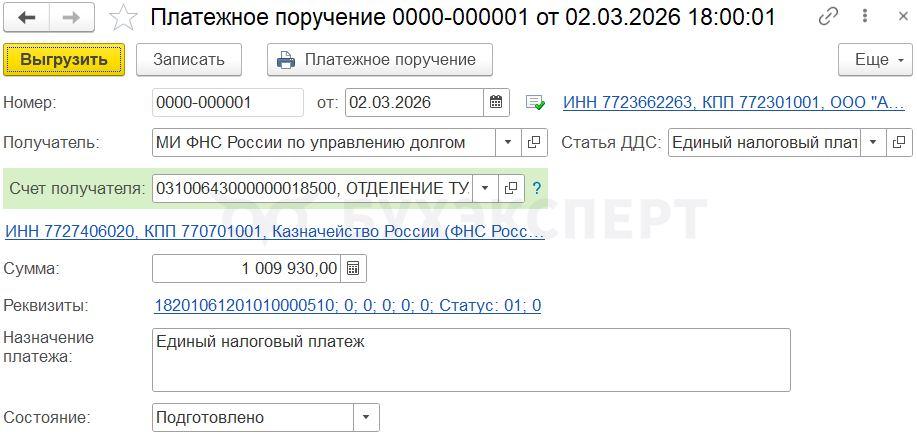Open Получатель record with open-form icon
This screenshot has width=917, height=440.
[x=535, y=142]
